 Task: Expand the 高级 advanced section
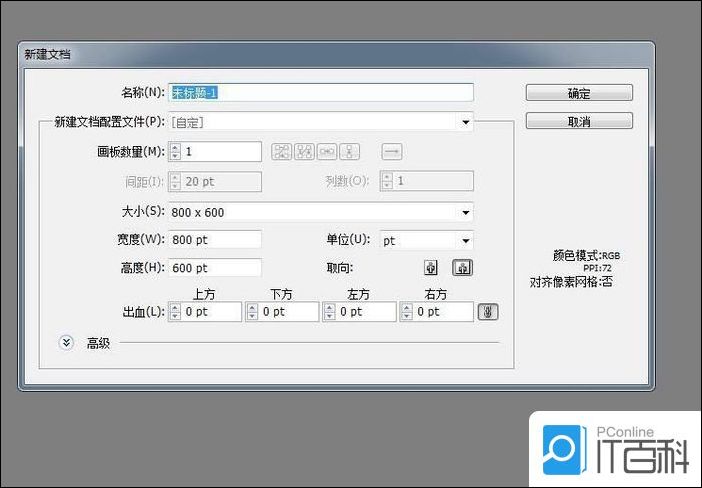66,343
